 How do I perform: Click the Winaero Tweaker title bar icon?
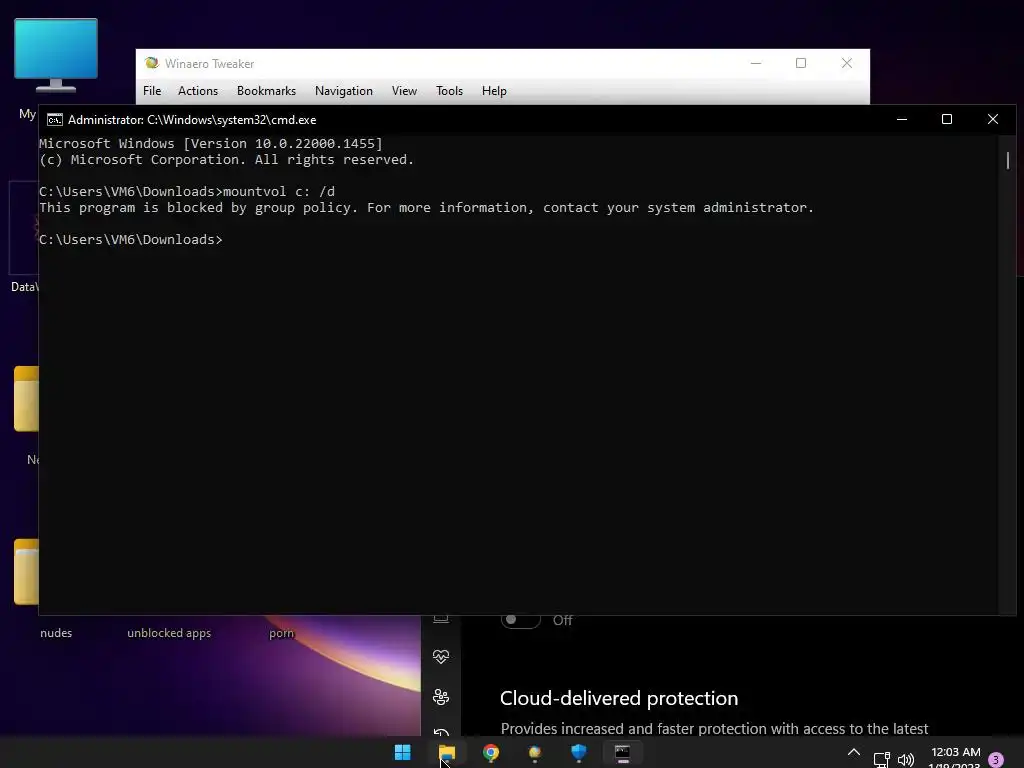pyautogui.click(x=152, y=63)
